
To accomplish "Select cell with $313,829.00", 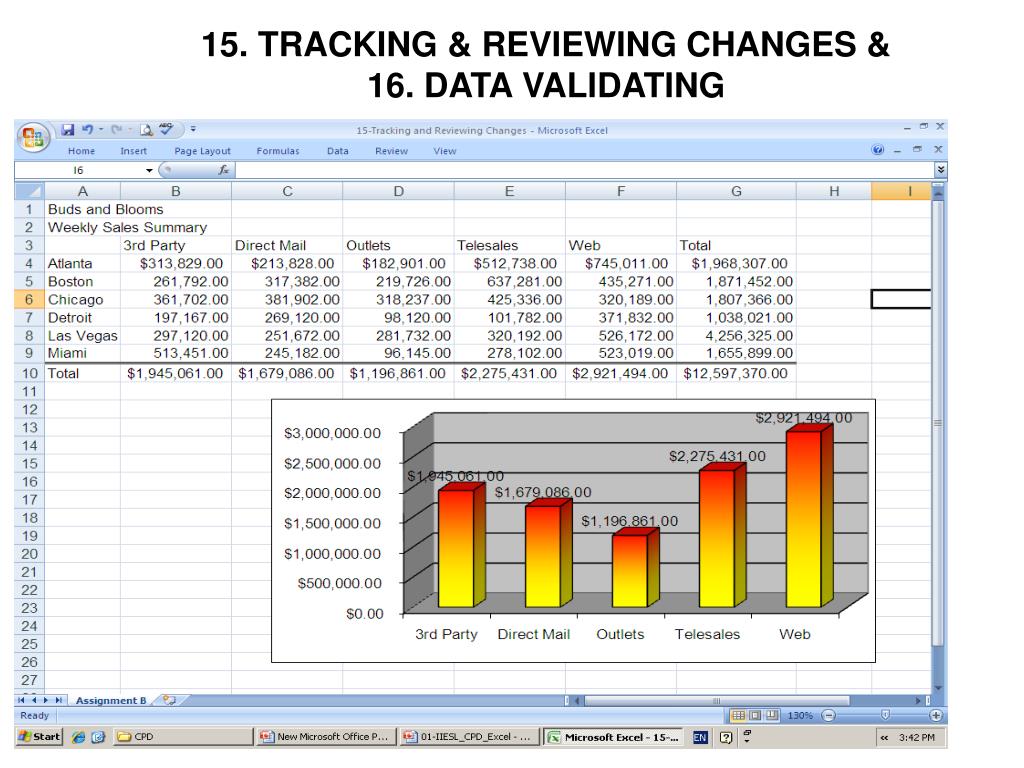I will coord(176,264).
